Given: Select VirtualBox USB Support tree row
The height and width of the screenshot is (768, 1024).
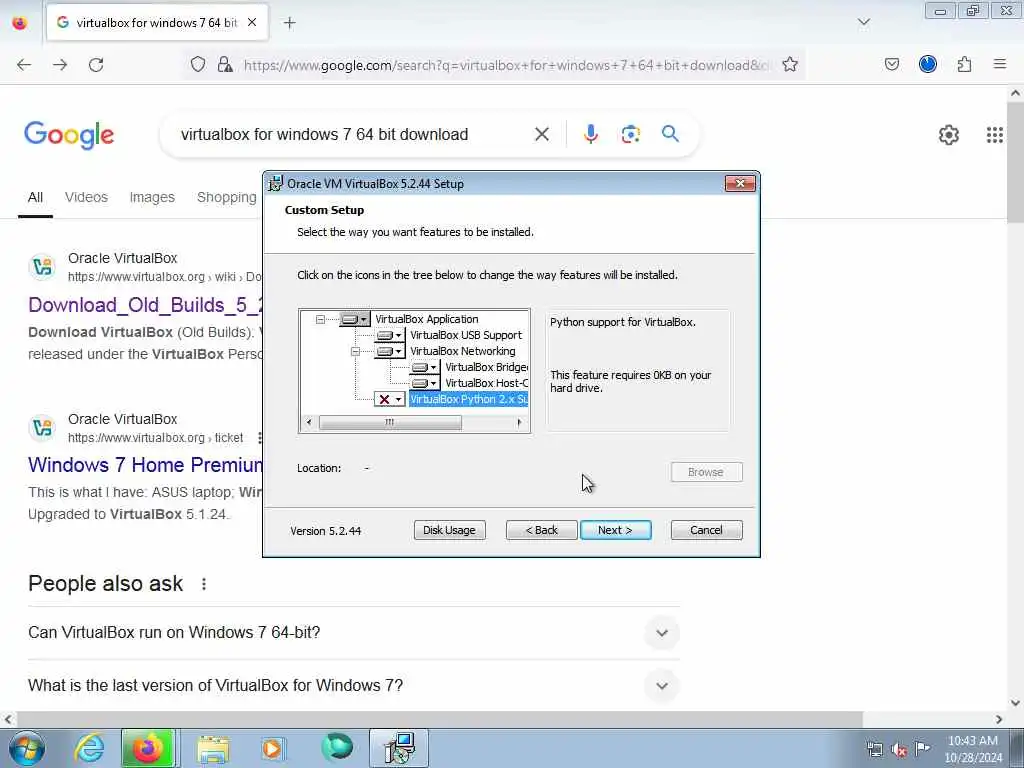Looking at the screenshot, I should point(466,335).
